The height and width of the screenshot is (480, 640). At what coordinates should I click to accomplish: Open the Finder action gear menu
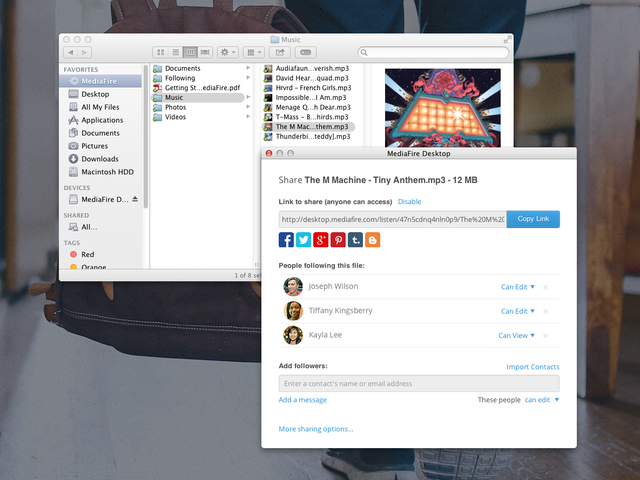(226, 51)
